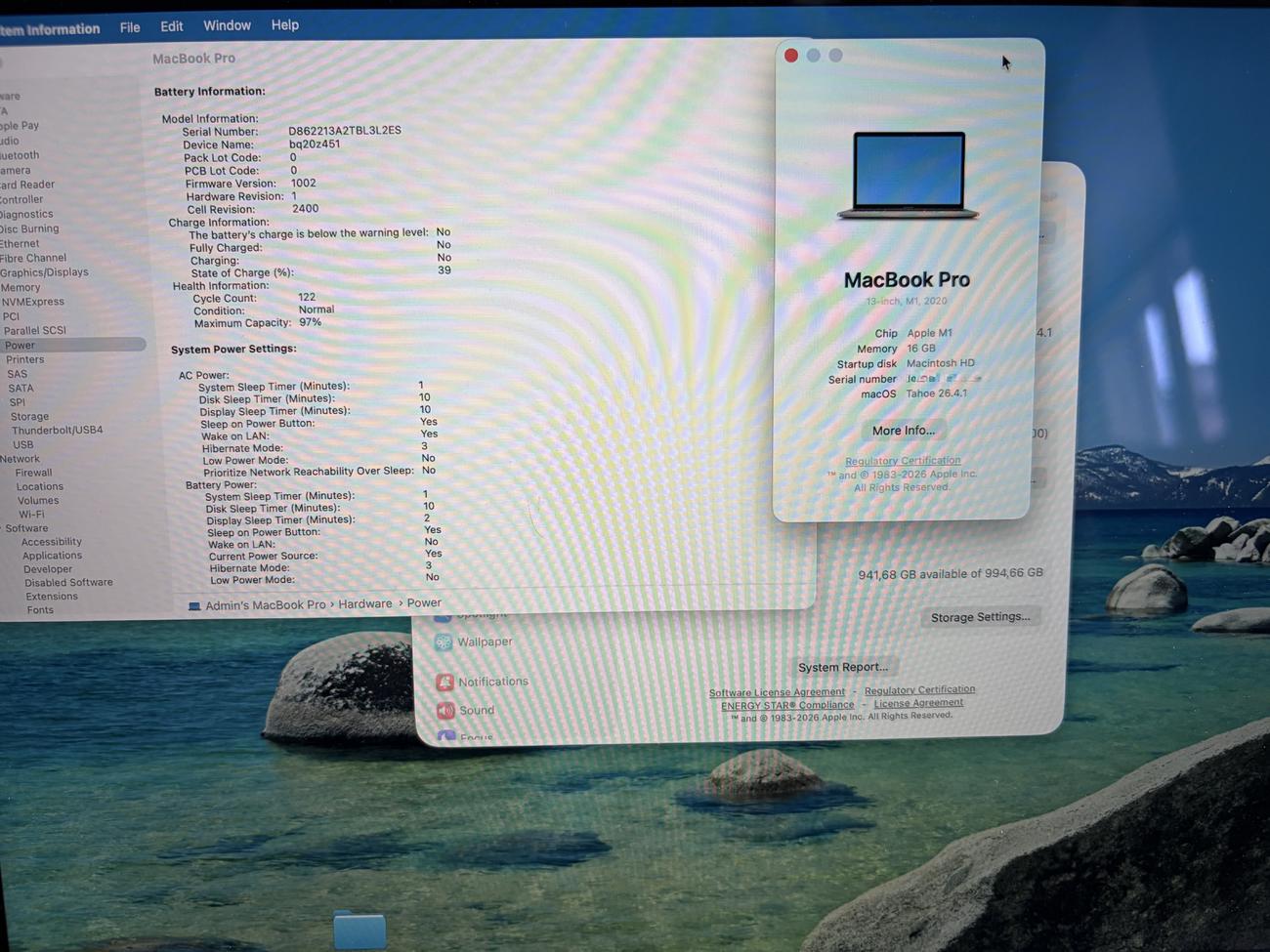Open the blue folder in the Dock
Image resolution: width=1270 pixels, height=952 pixels.
pyautogui.click(x=360, y=930)
